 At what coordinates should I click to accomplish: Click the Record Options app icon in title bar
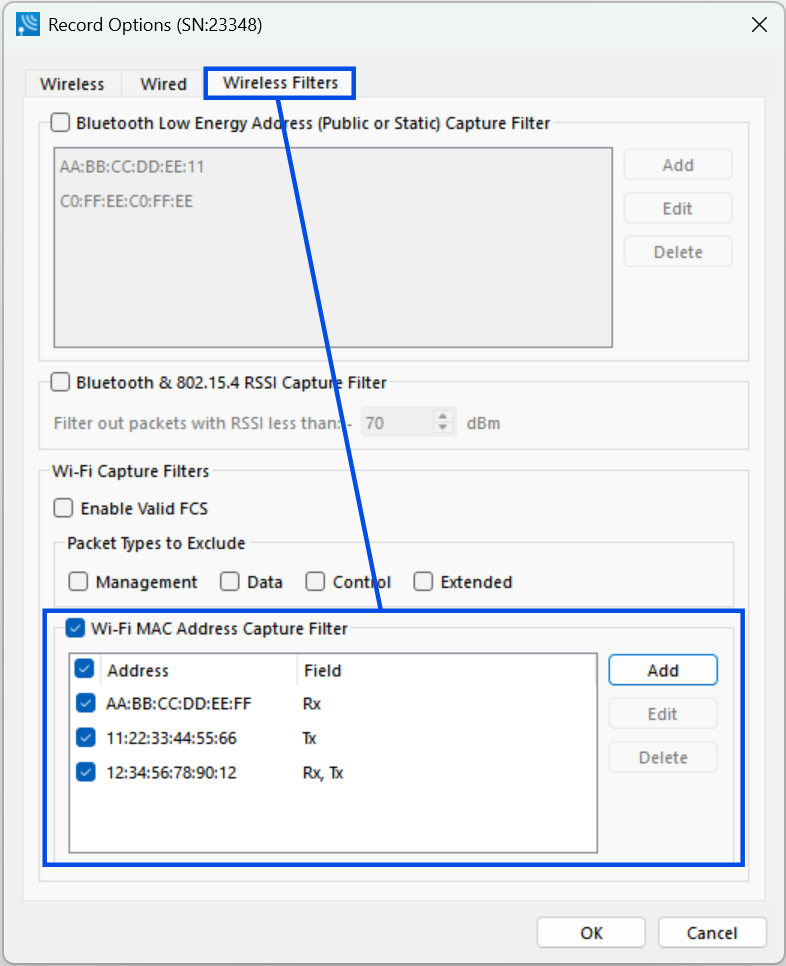pyautogui.click(x=28, y=25)
